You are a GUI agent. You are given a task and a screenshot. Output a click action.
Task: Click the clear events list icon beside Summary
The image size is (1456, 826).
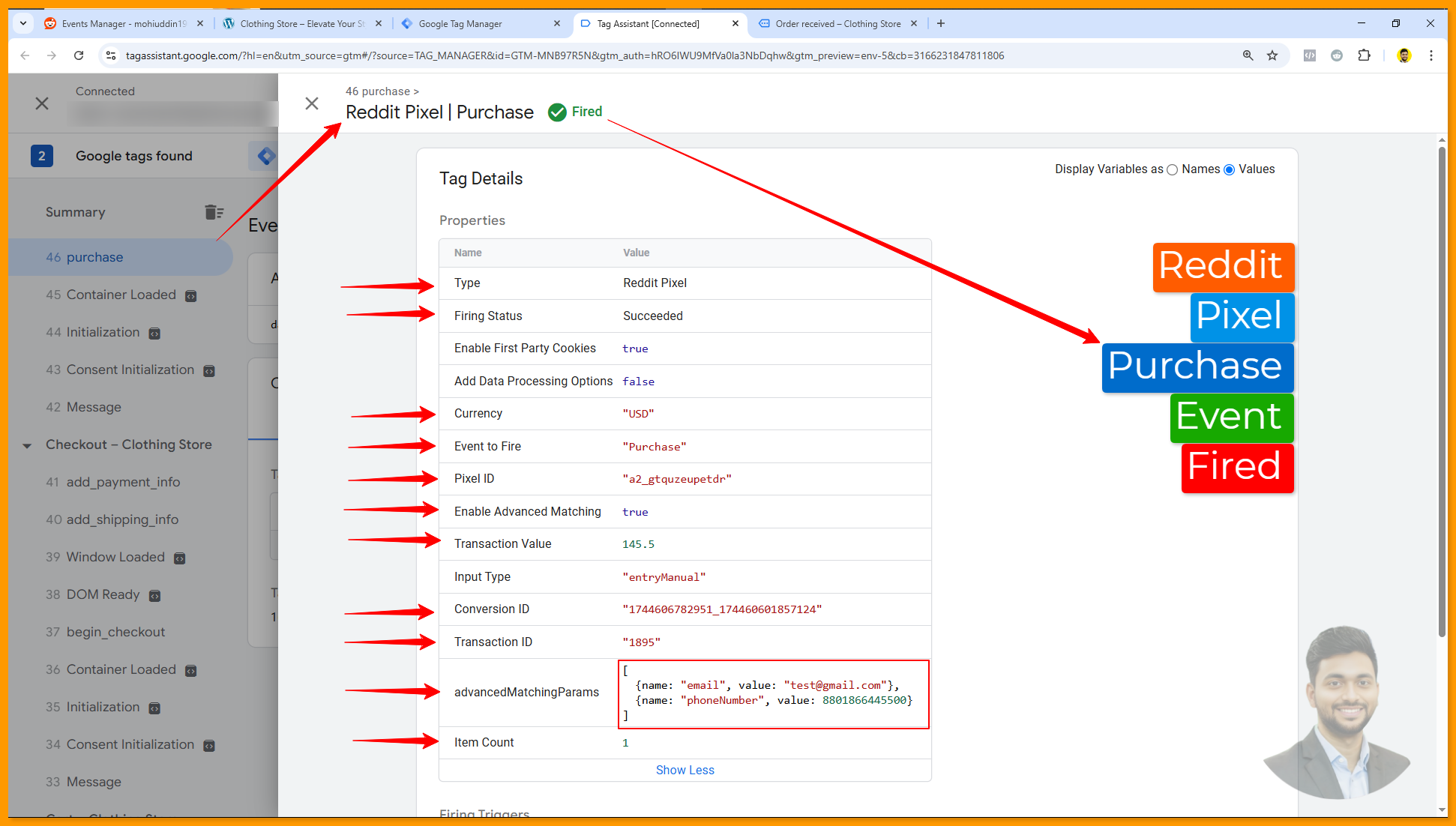point(214,212)
